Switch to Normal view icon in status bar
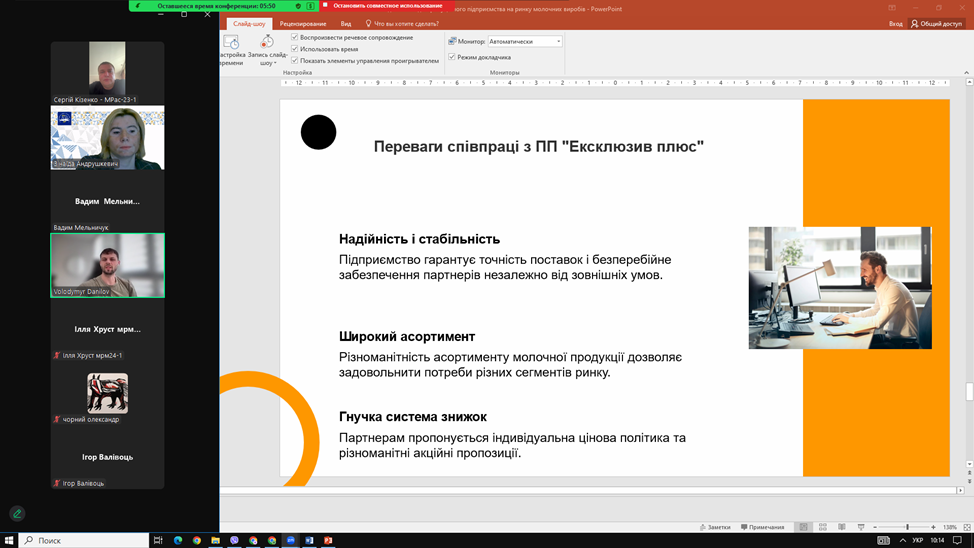The width and height of the screenshot is (974, 548). 803,527
